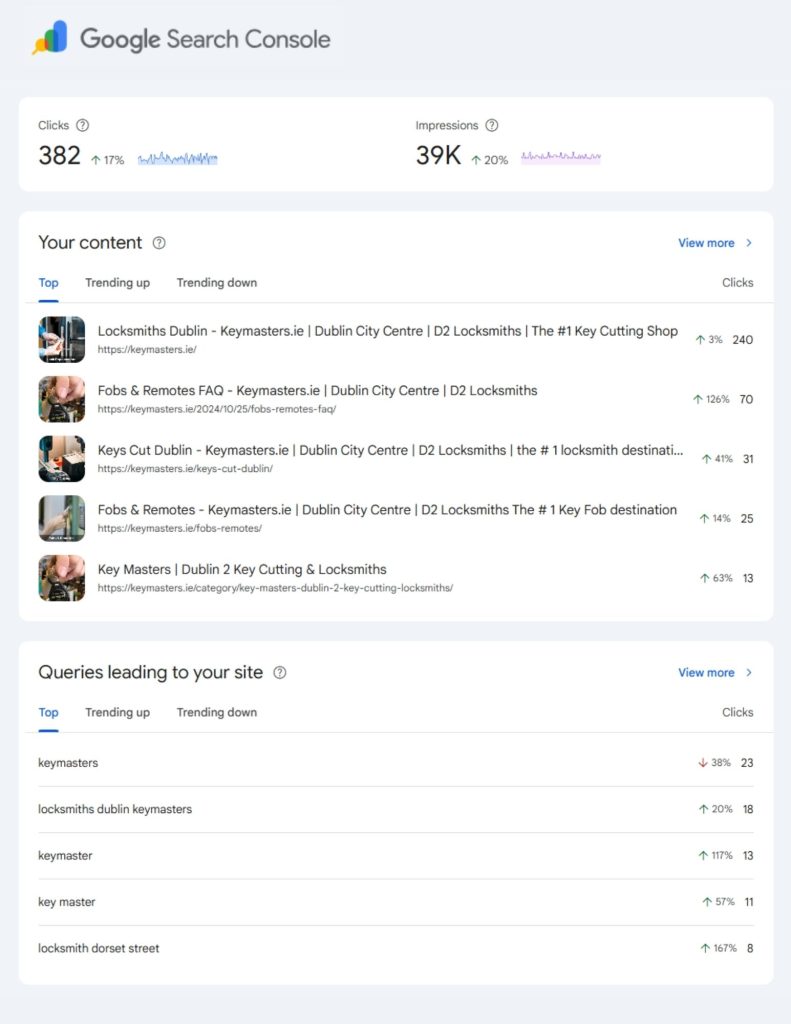
Task: Expand View more chevron in Your content
Action: click(749, 243)
